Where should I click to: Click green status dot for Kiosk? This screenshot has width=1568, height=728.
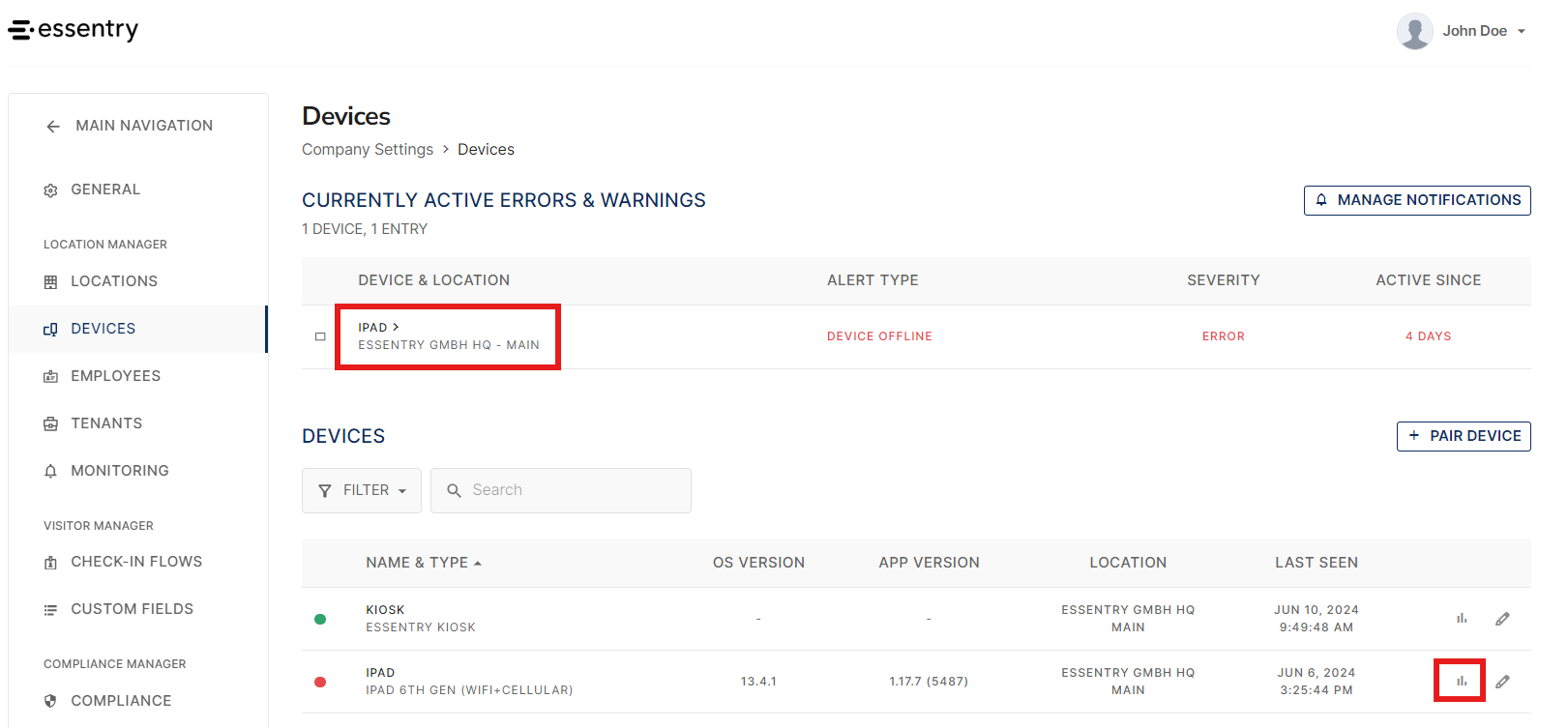pyautogui.click(x=320, y=619)
